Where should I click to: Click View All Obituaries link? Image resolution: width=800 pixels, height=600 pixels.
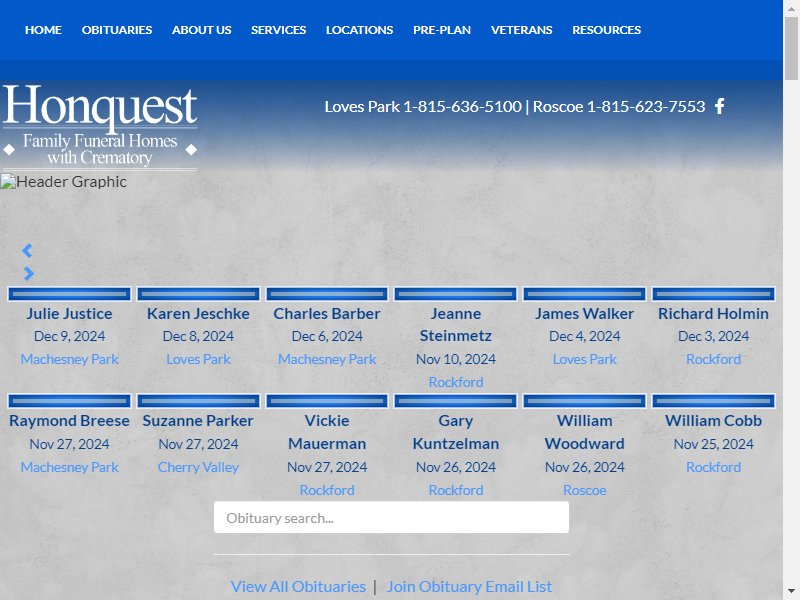coord(298,587)
